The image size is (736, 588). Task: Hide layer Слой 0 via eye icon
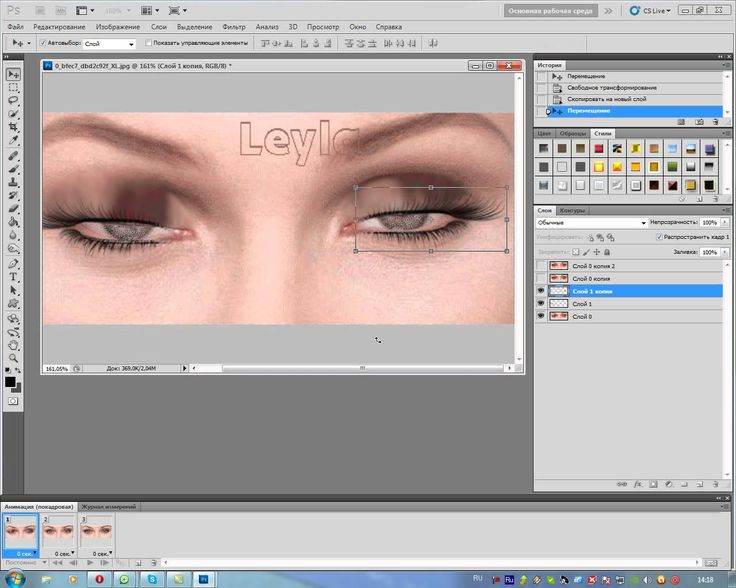click(541, 316)
